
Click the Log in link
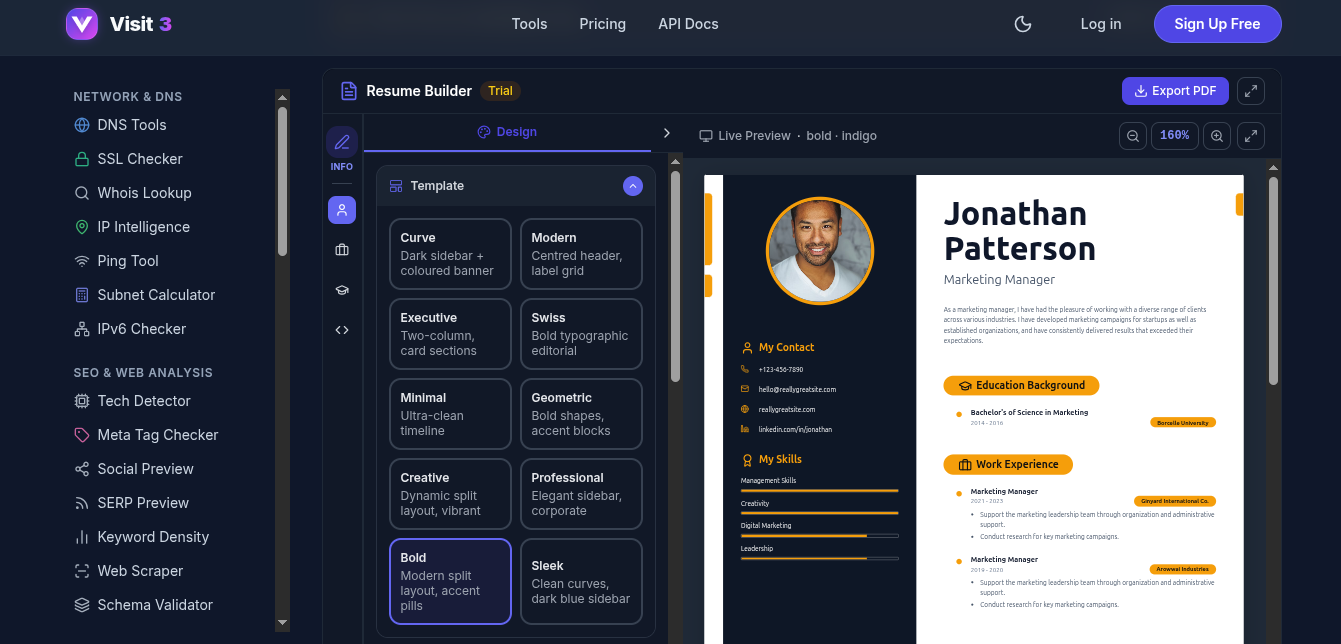(x=1101, y=24)
